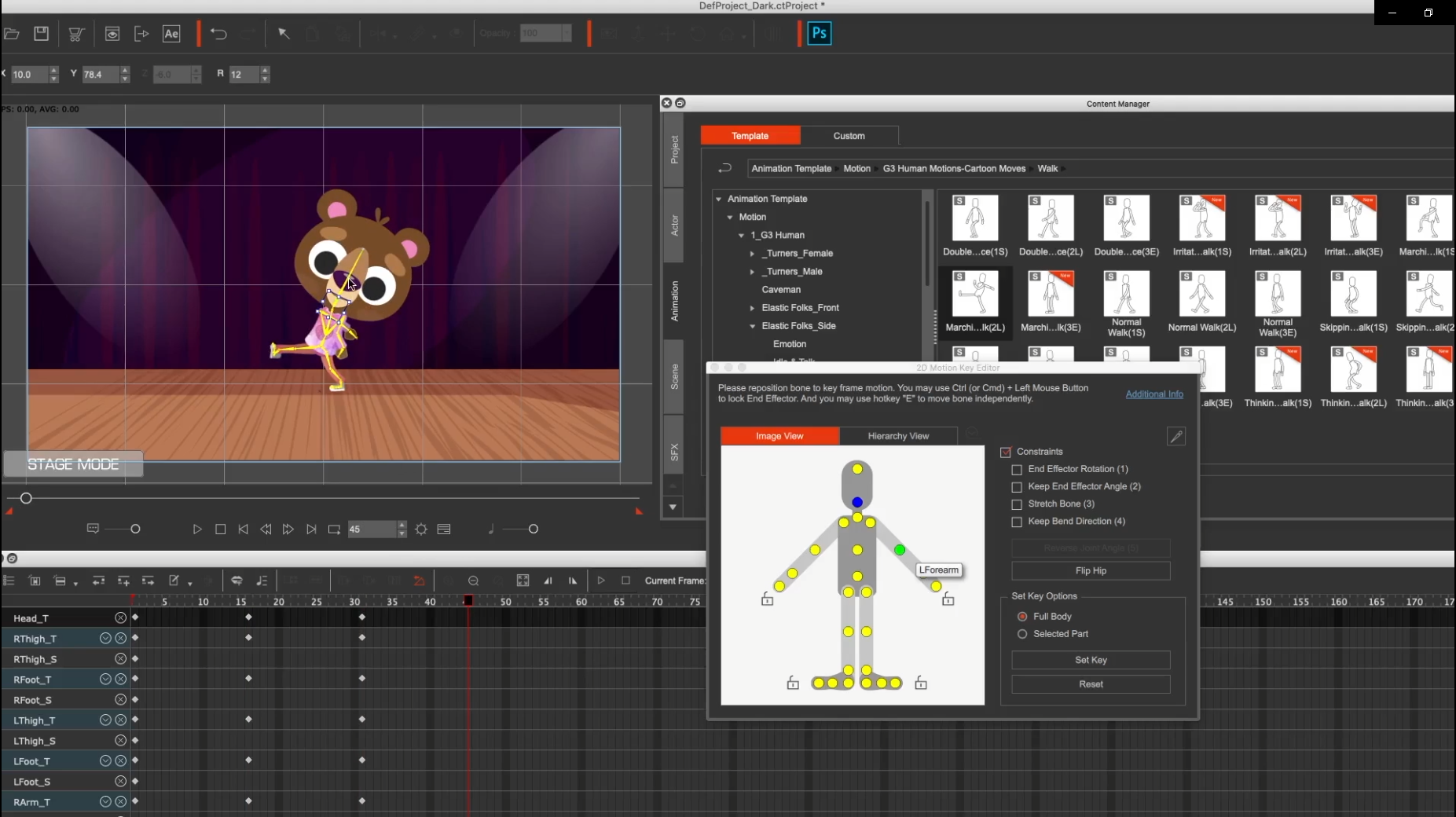
Task: Click the red icon in timeline toolbar
Action: pos(419,581)
